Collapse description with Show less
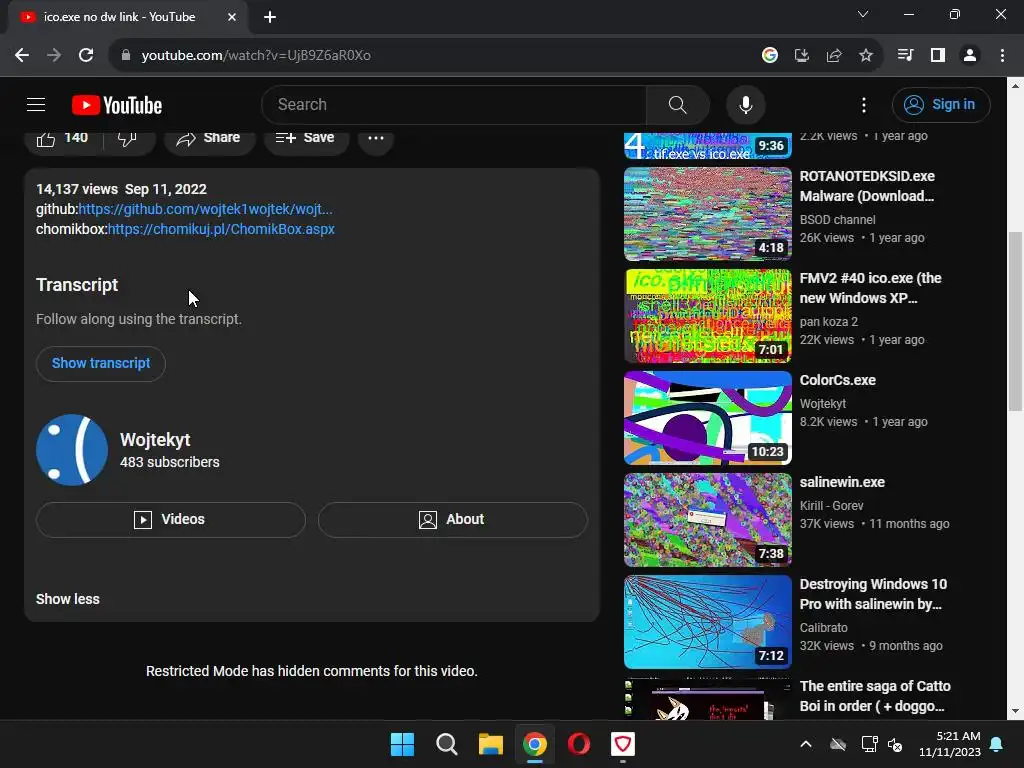Image resolution: width=1024 pixels, height=768 pixels. pyautogui.click(x=67, y=600)
